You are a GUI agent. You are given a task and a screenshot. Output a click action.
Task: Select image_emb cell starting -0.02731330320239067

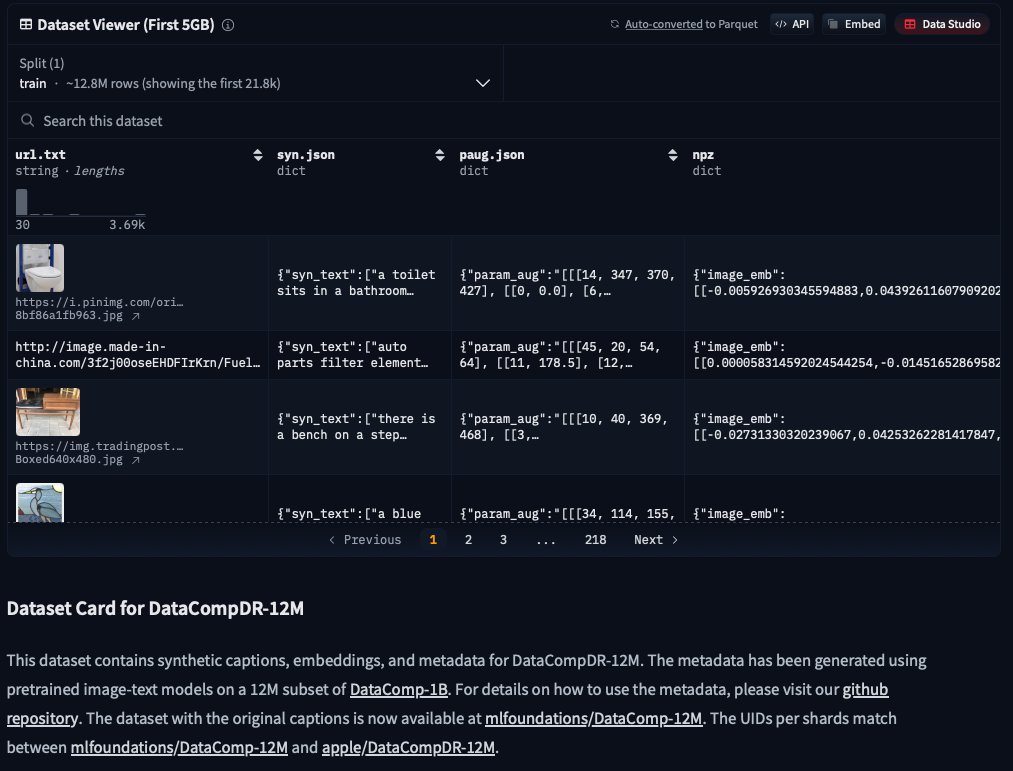(842, 427)
